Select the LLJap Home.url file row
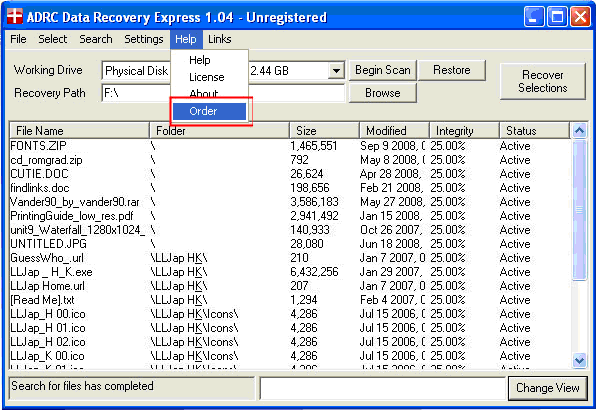 (x=290, y=286)
